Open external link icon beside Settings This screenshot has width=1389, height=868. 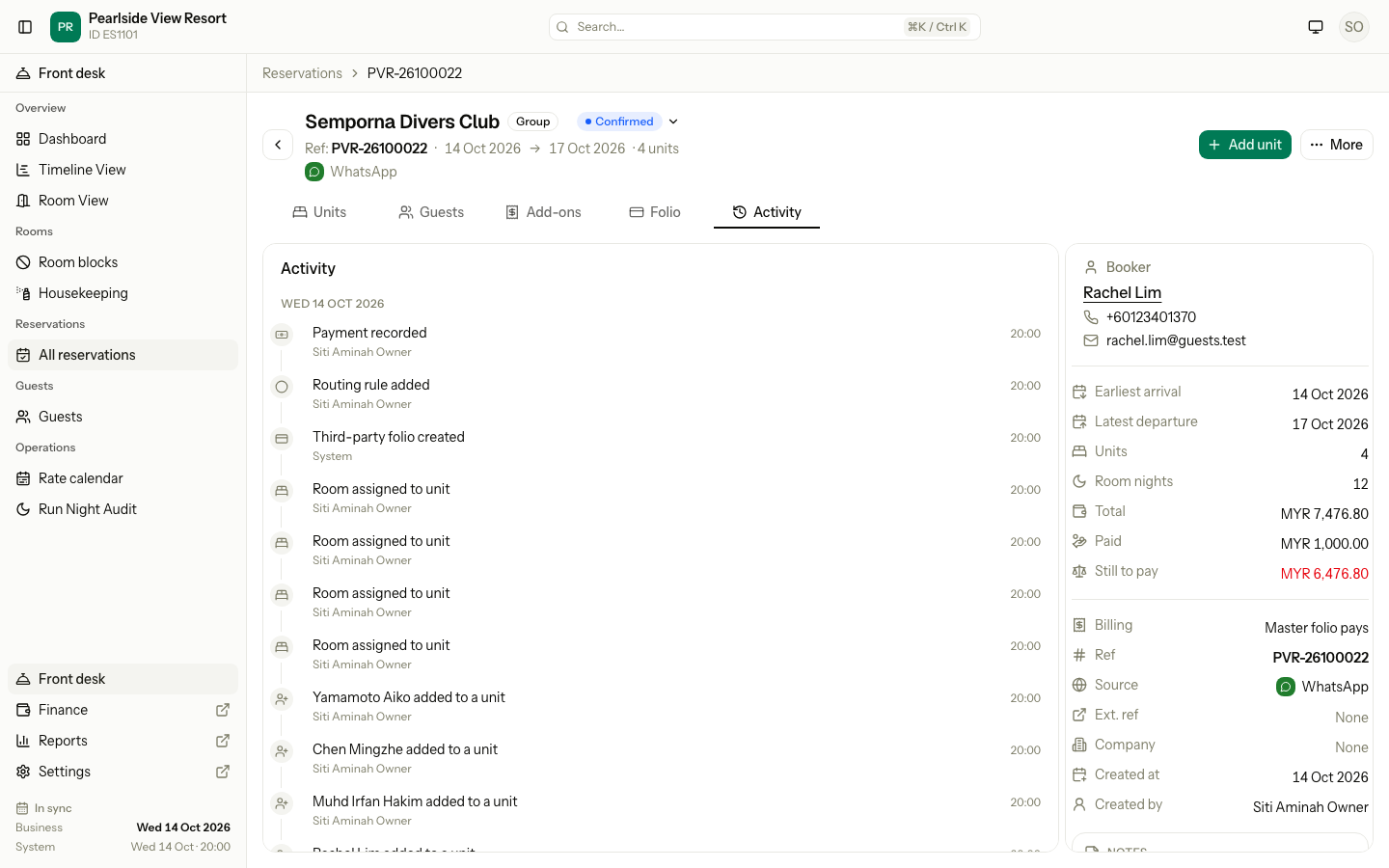(223, 772)
